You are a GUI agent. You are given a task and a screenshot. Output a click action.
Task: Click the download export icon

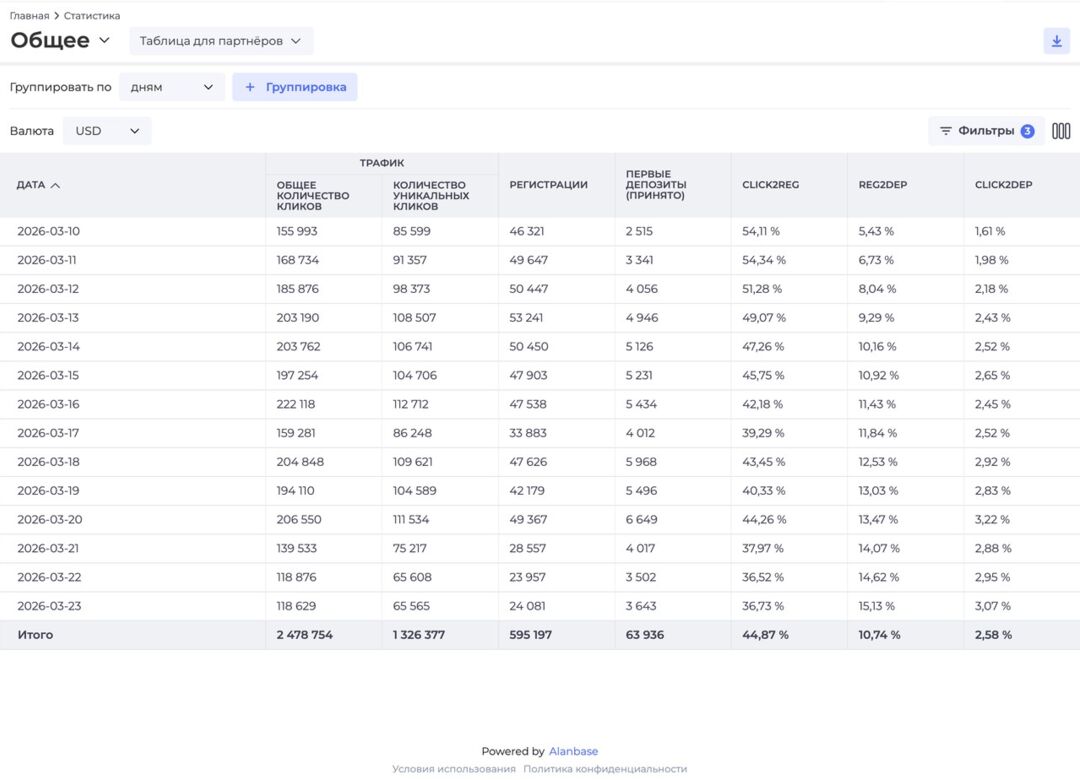[1056, 41]
